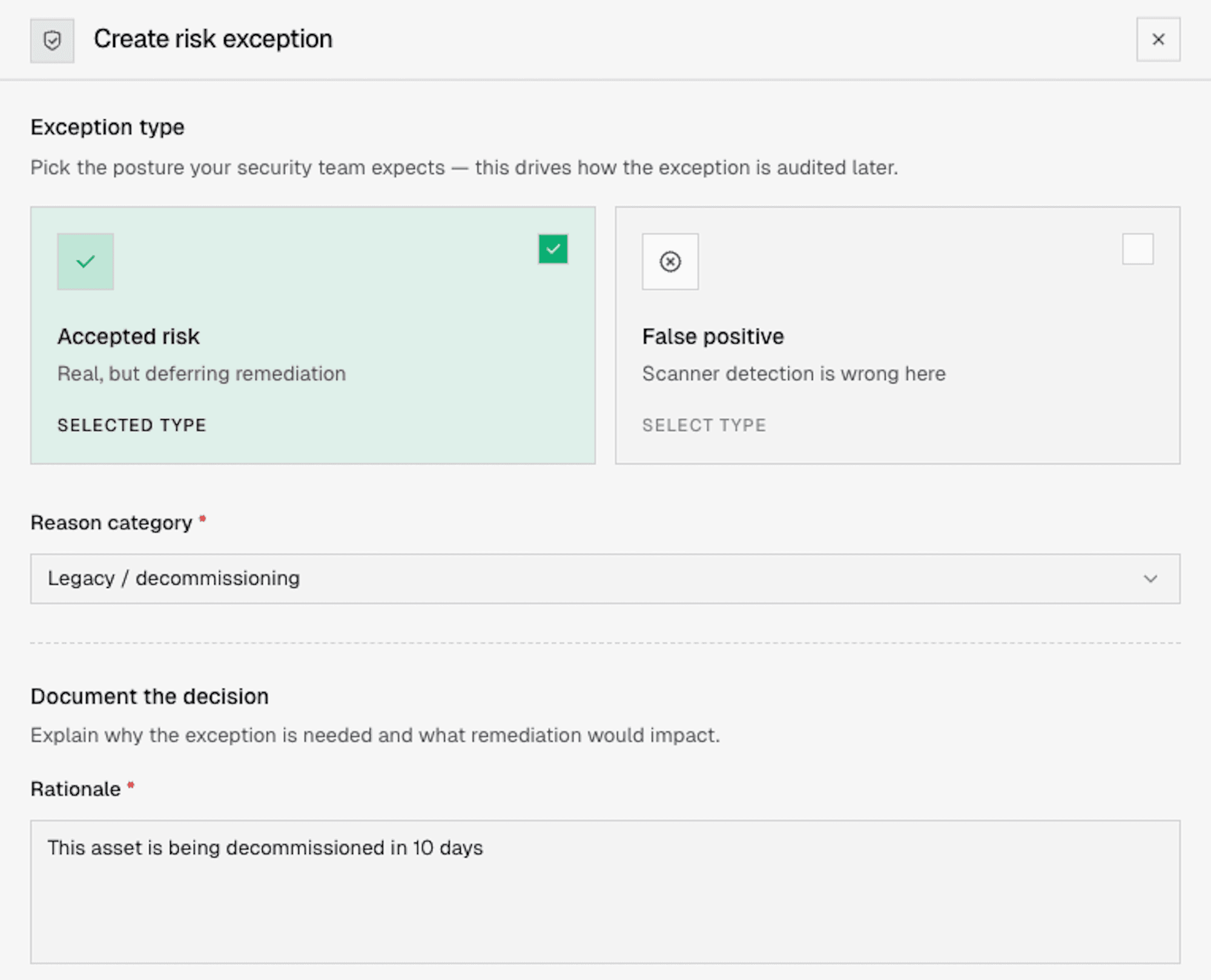Click the Legacy / decommissioning selected value
The height and width of the screenshot is (980, 1211).
pos(174,578)
